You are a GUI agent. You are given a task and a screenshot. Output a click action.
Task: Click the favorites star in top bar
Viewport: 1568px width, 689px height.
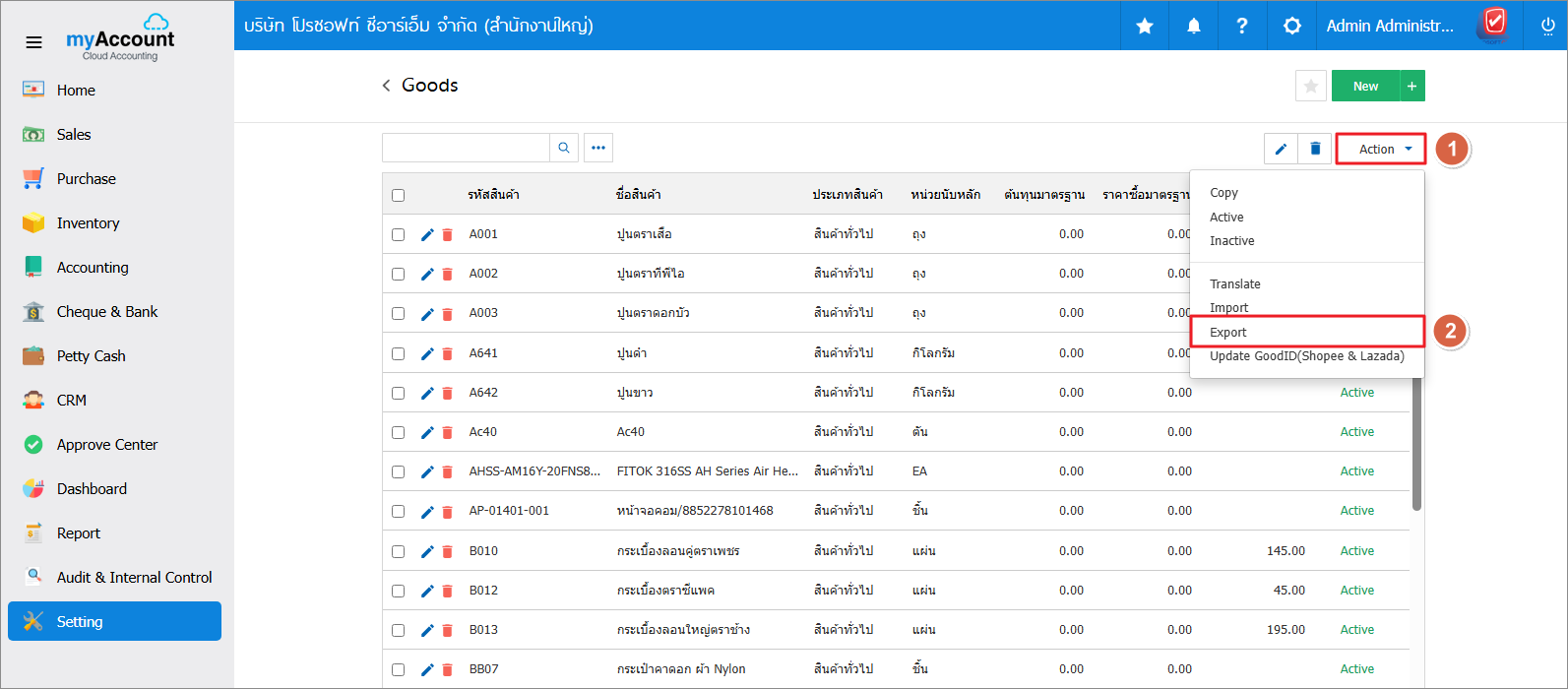1145,26
